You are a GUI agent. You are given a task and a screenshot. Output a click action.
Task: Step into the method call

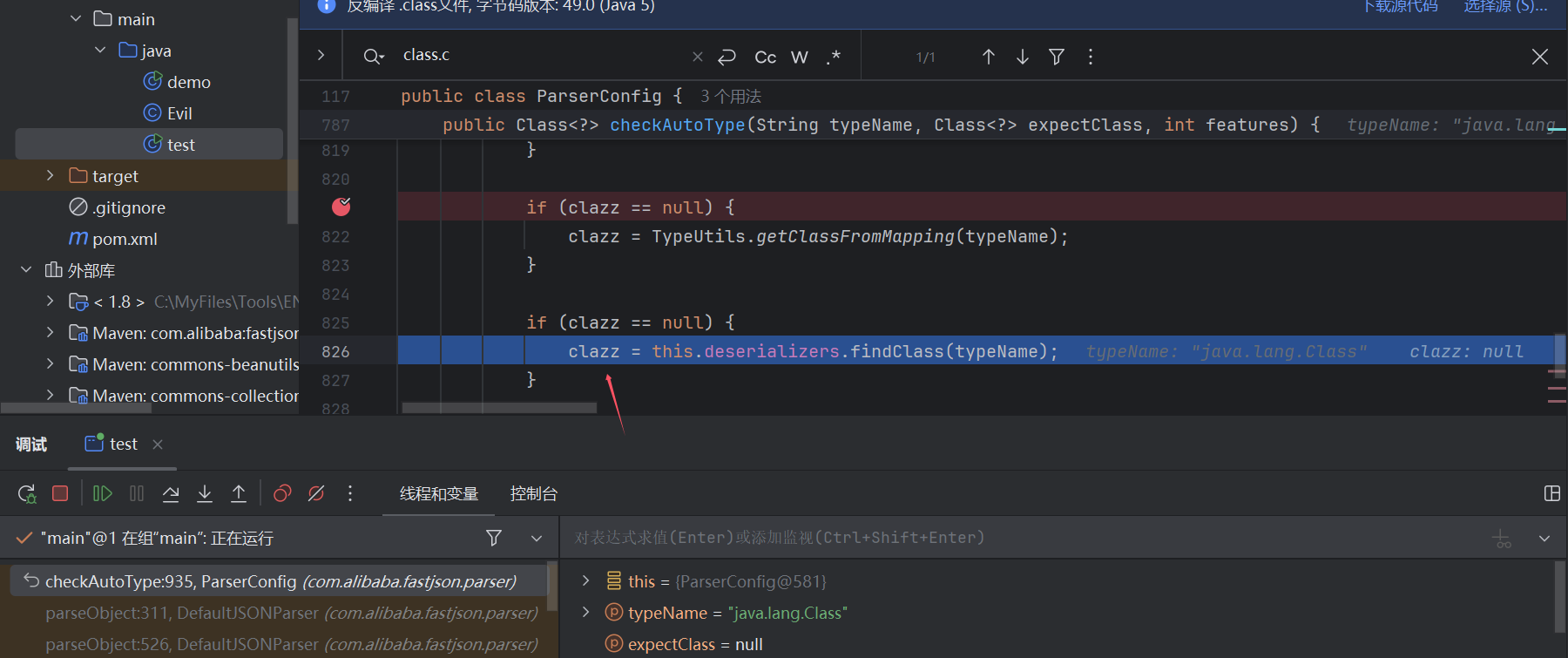pyautogui.click(x=205, y=494)
